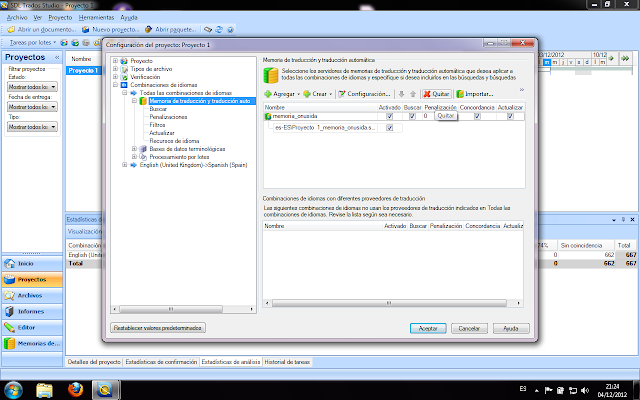Switch to Historial de tareas tab
Image resolution: width=640 pixels, height=400 pixels.
pos(287,362)
